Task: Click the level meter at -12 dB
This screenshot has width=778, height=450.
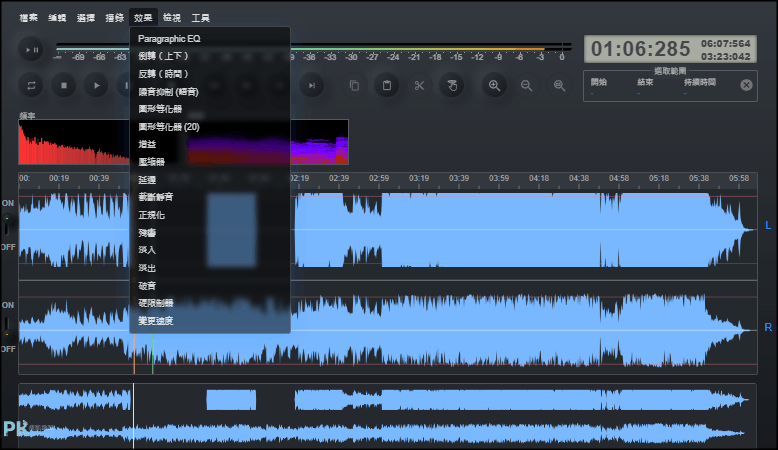Action: click(477, 57)
